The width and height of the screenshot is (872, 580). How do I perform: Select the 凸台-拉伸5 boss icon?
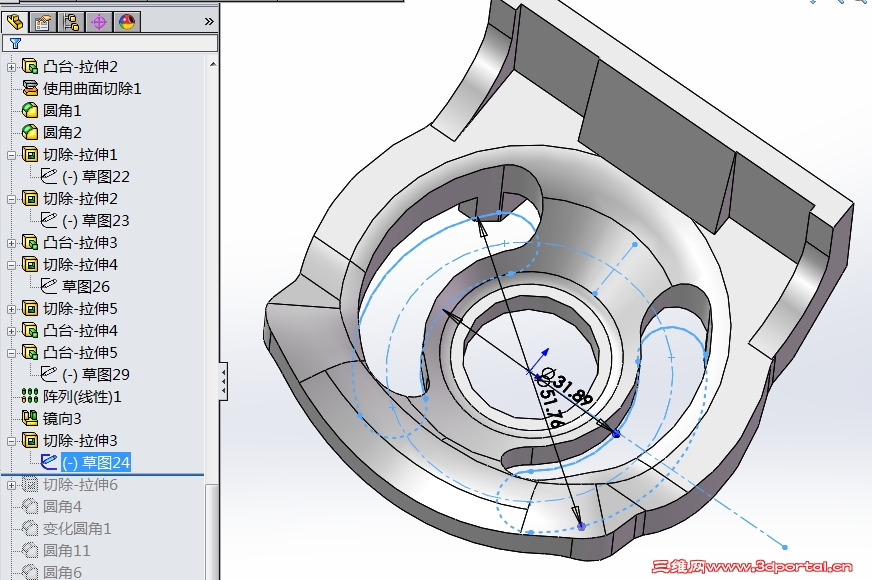coord(29,353)
